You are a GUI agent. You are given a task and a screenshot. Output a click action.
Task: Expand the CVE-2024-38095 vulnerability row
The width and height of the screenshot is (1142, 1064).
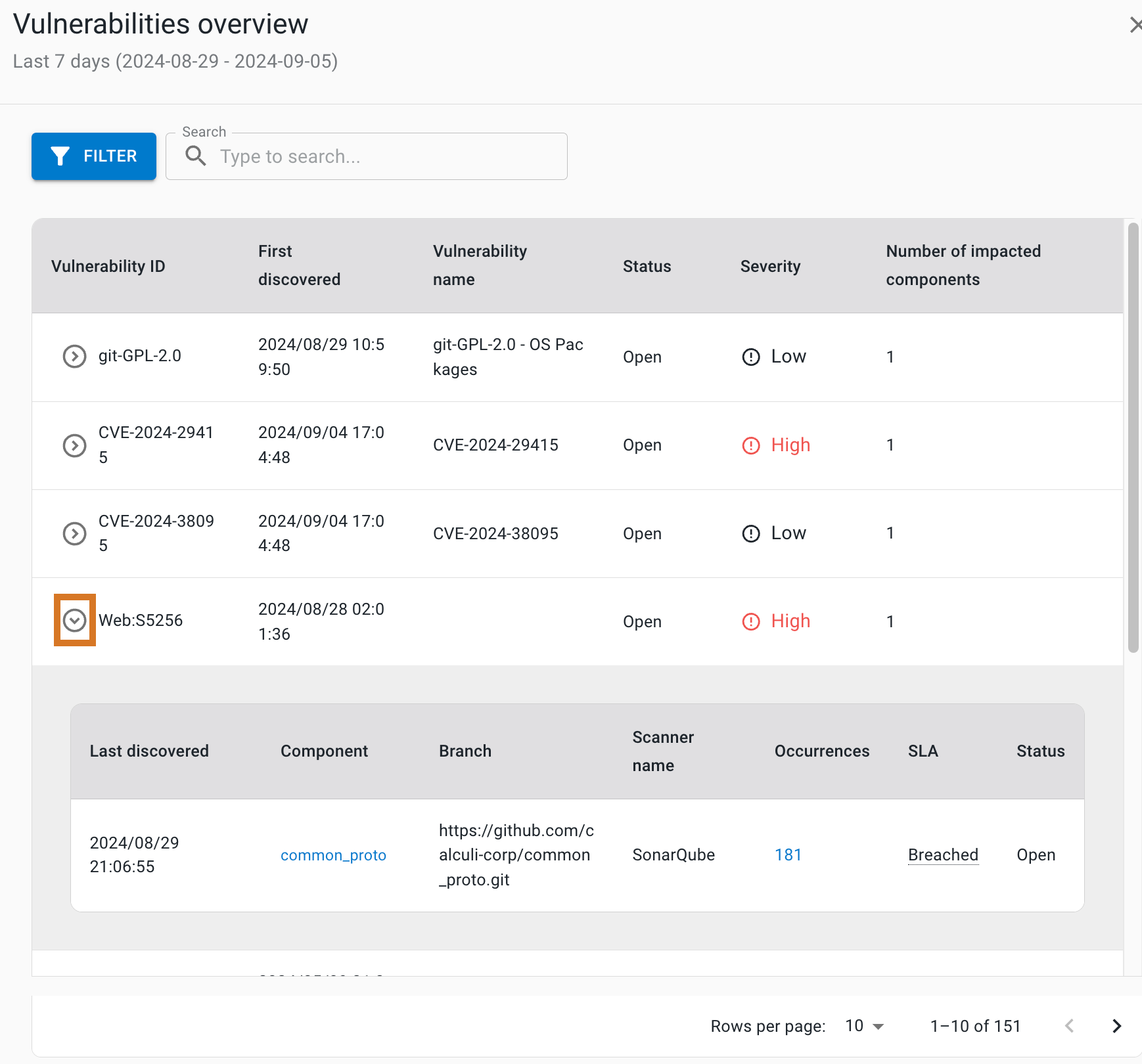pos(74,533)
